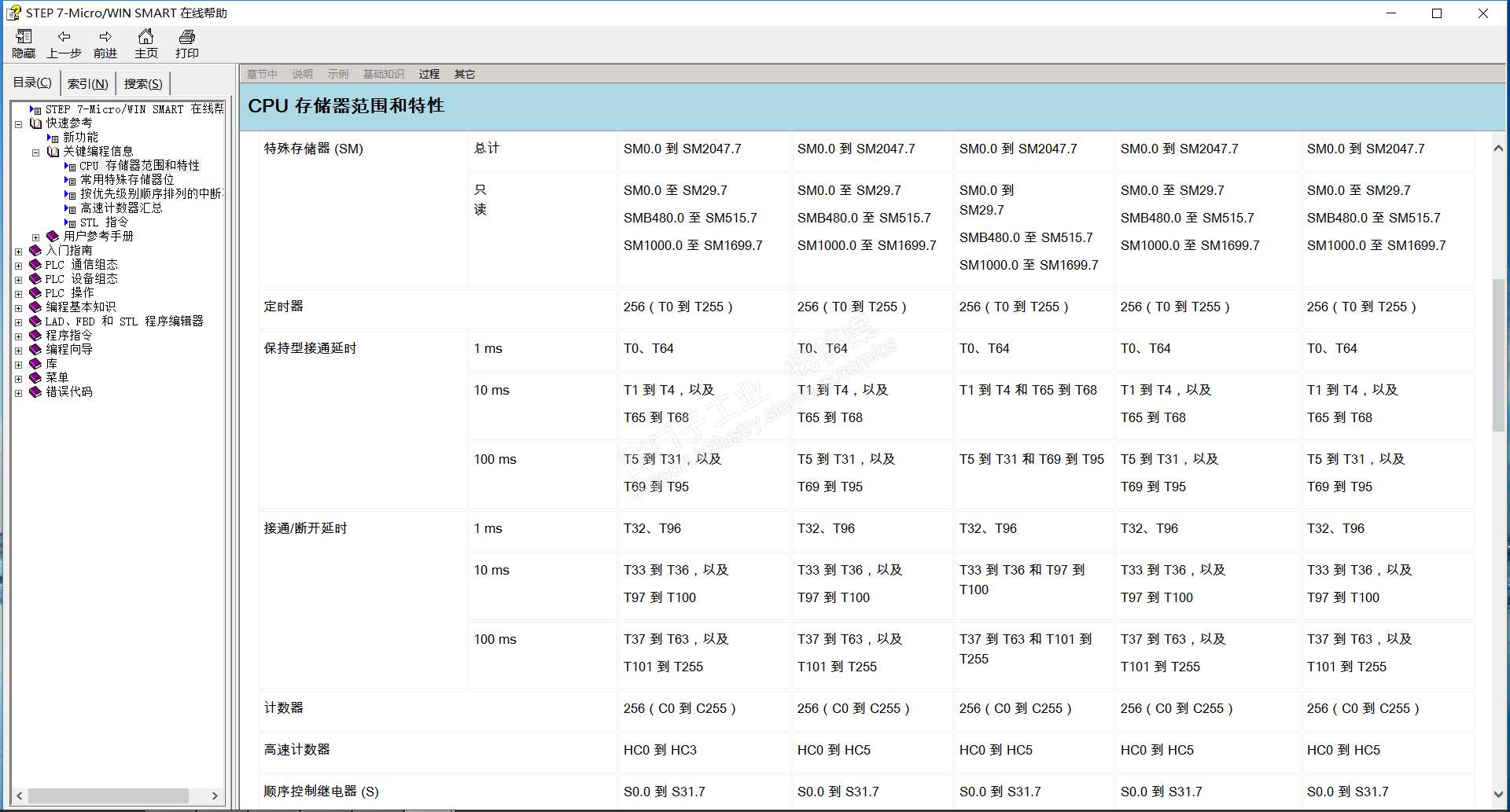The image size is (1510, 812).
Task: Click the book icon beside PLC 操作
Action: point(35,292)
